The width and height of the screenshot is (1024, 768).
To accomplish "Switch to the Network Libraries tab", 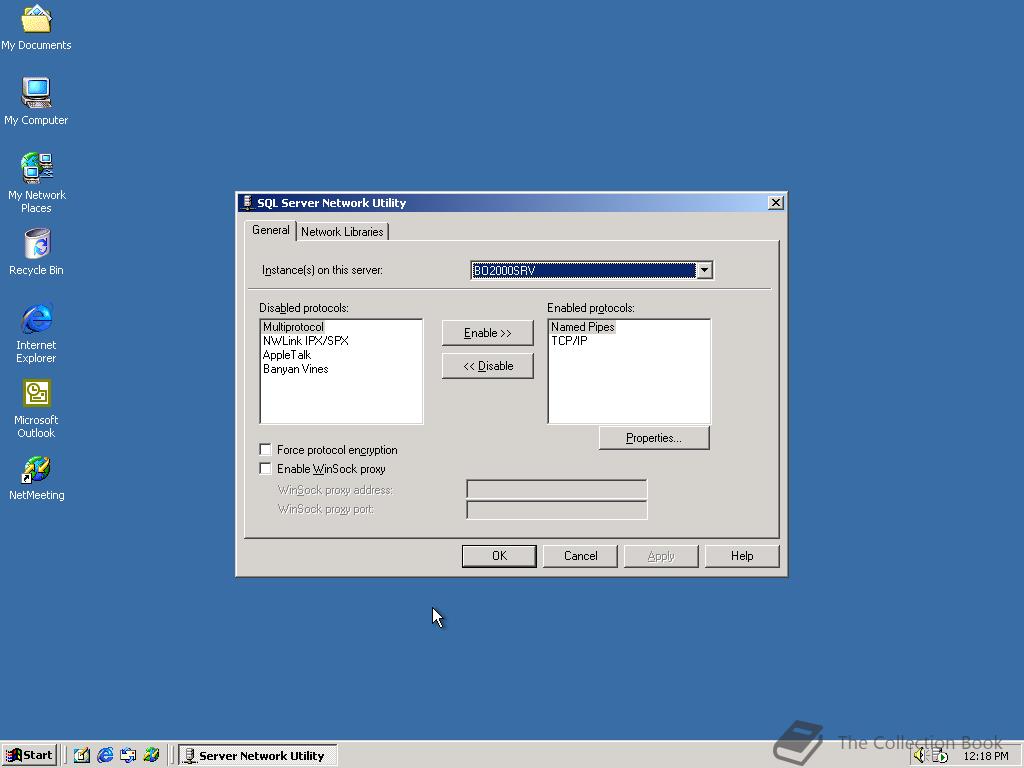I will (342, 232).
